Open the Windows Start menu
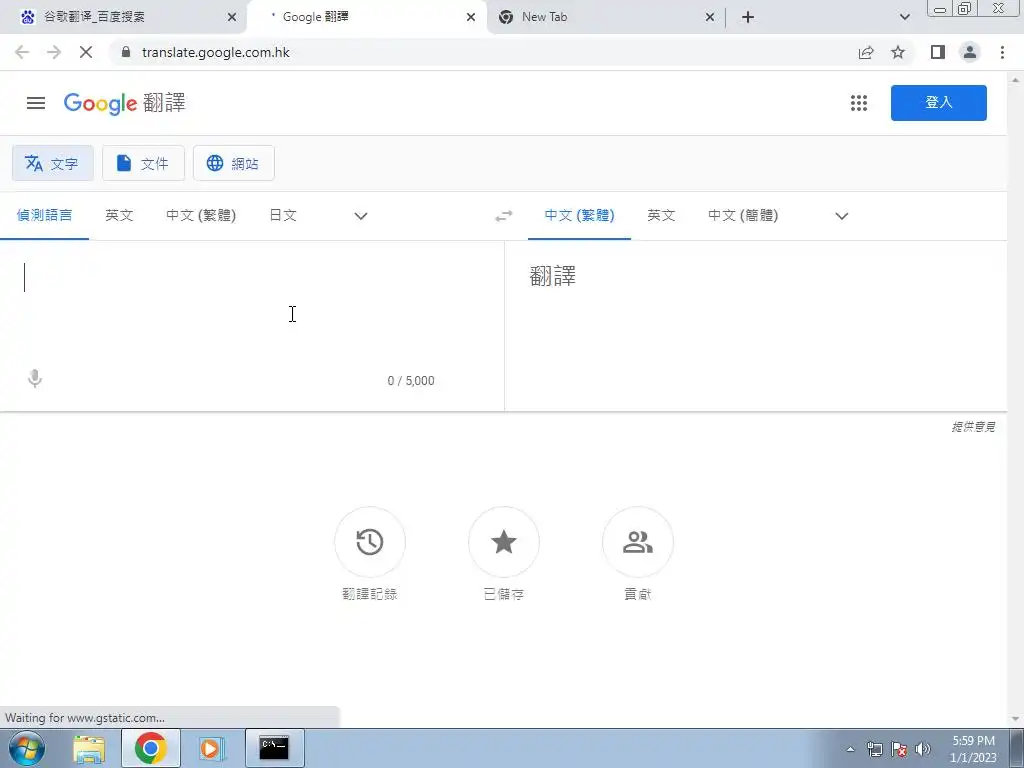1024x768 pixels. 27,748
